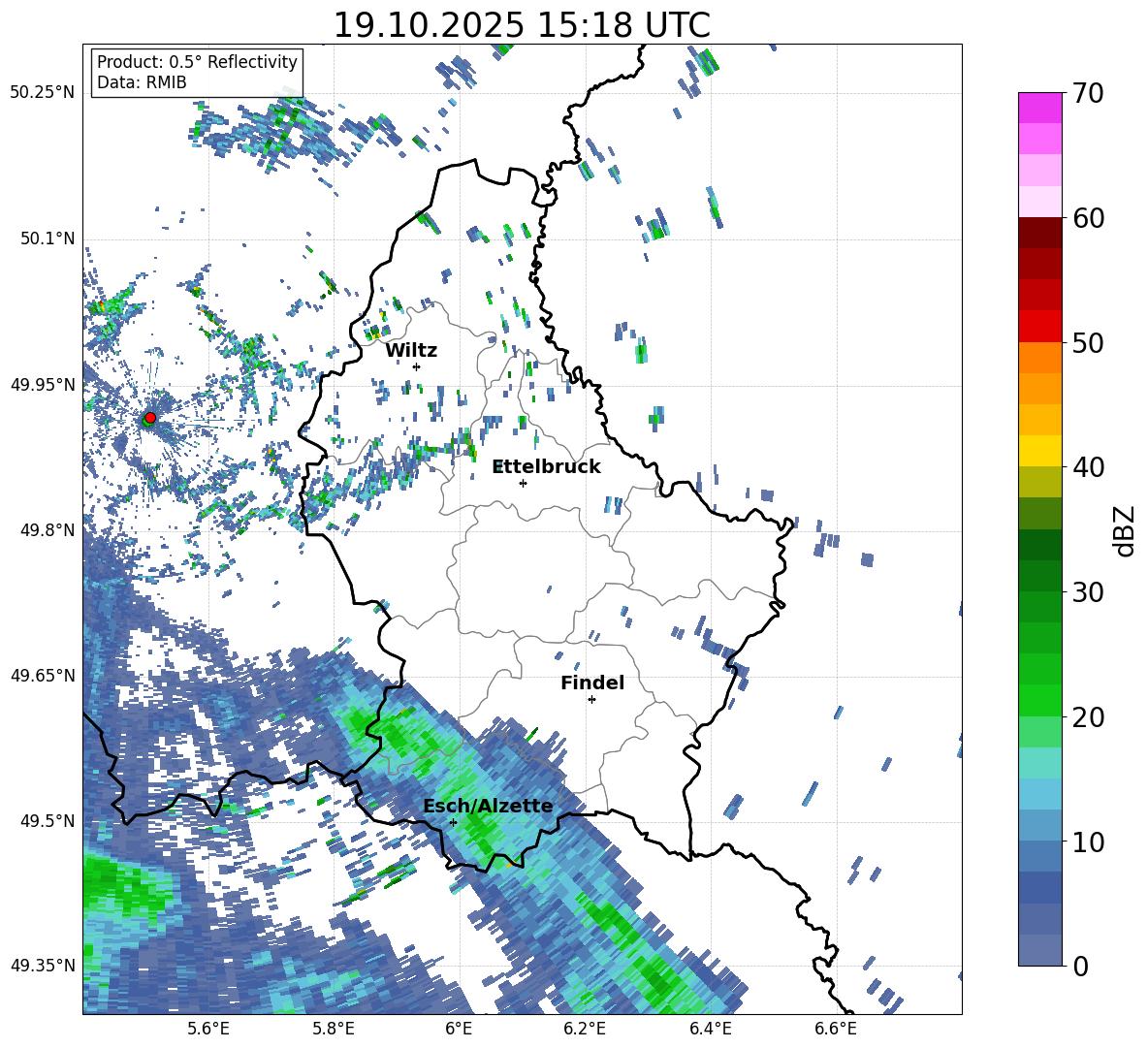Click the 49.35°N latitude label
Screen dimensions: 1148x1048
43,966
